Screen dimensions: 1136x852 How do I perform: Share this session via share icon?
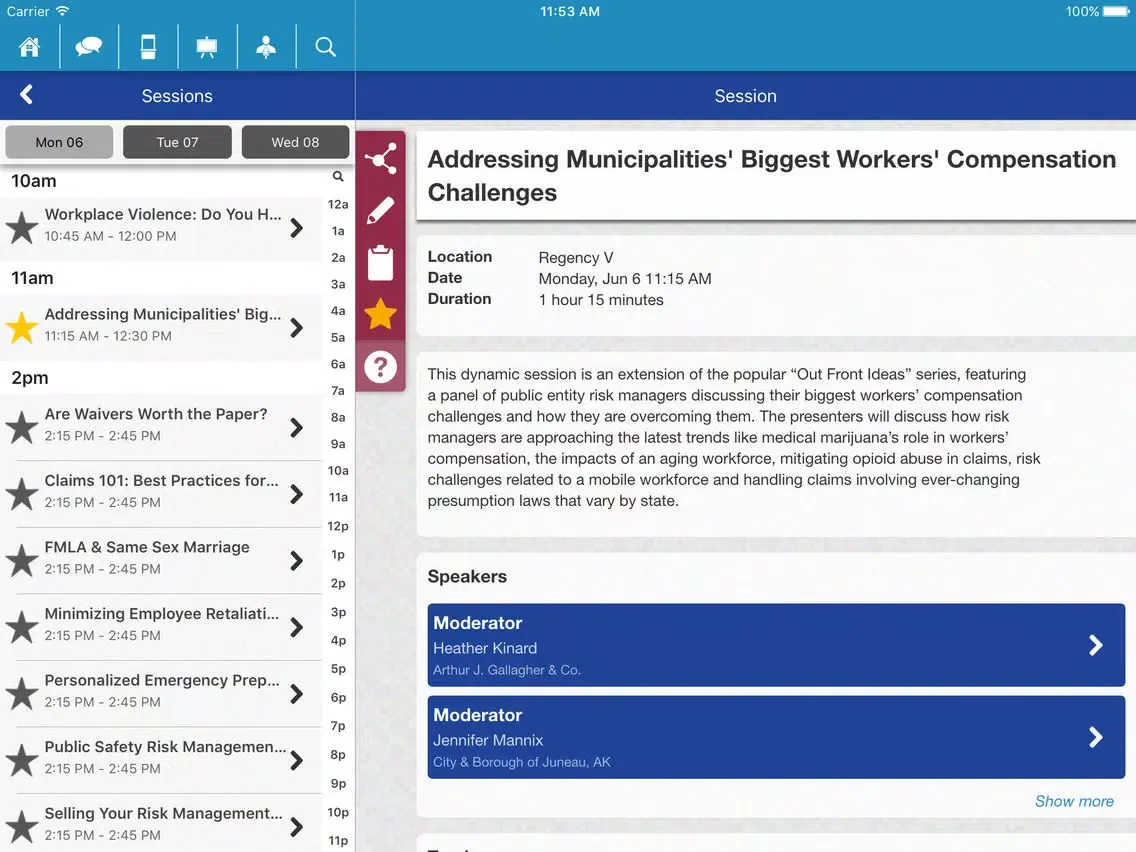click(380, 158)
